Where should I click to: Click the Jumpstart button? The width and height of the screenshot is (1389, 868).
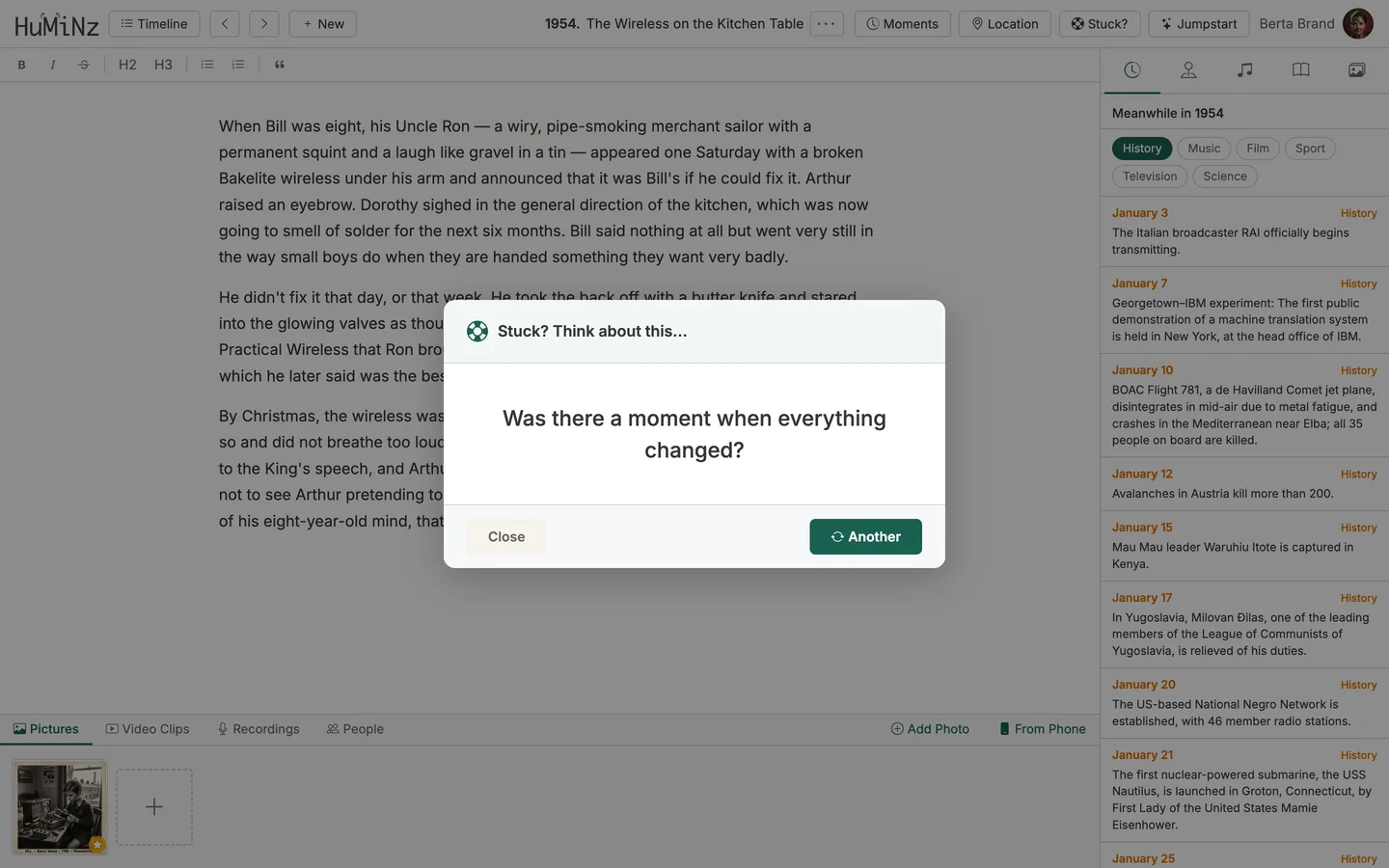1199,24
